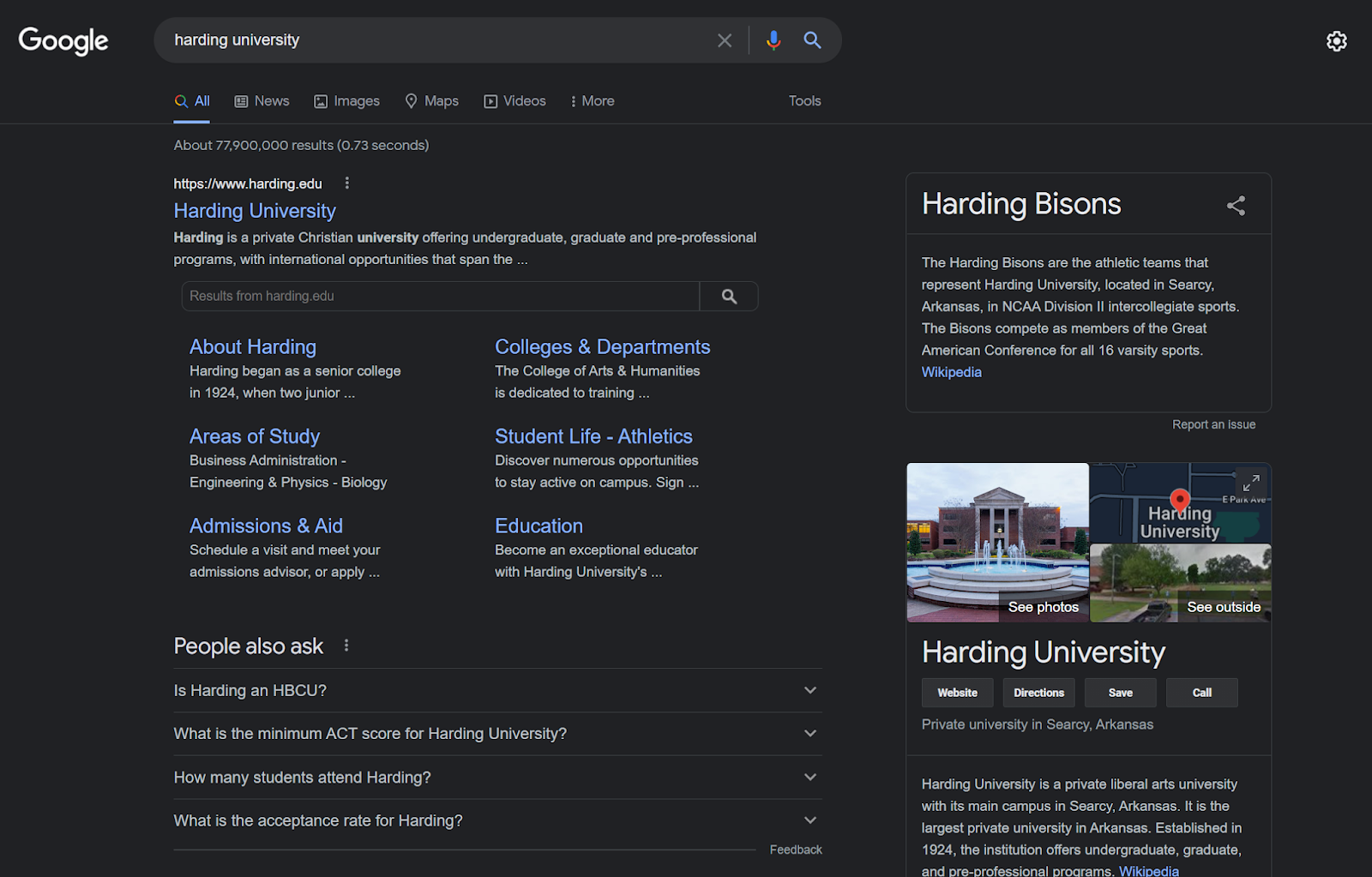The image size is (1372, 877).
Task: Expand the acceptance rate question
Action: coord(497,821)
